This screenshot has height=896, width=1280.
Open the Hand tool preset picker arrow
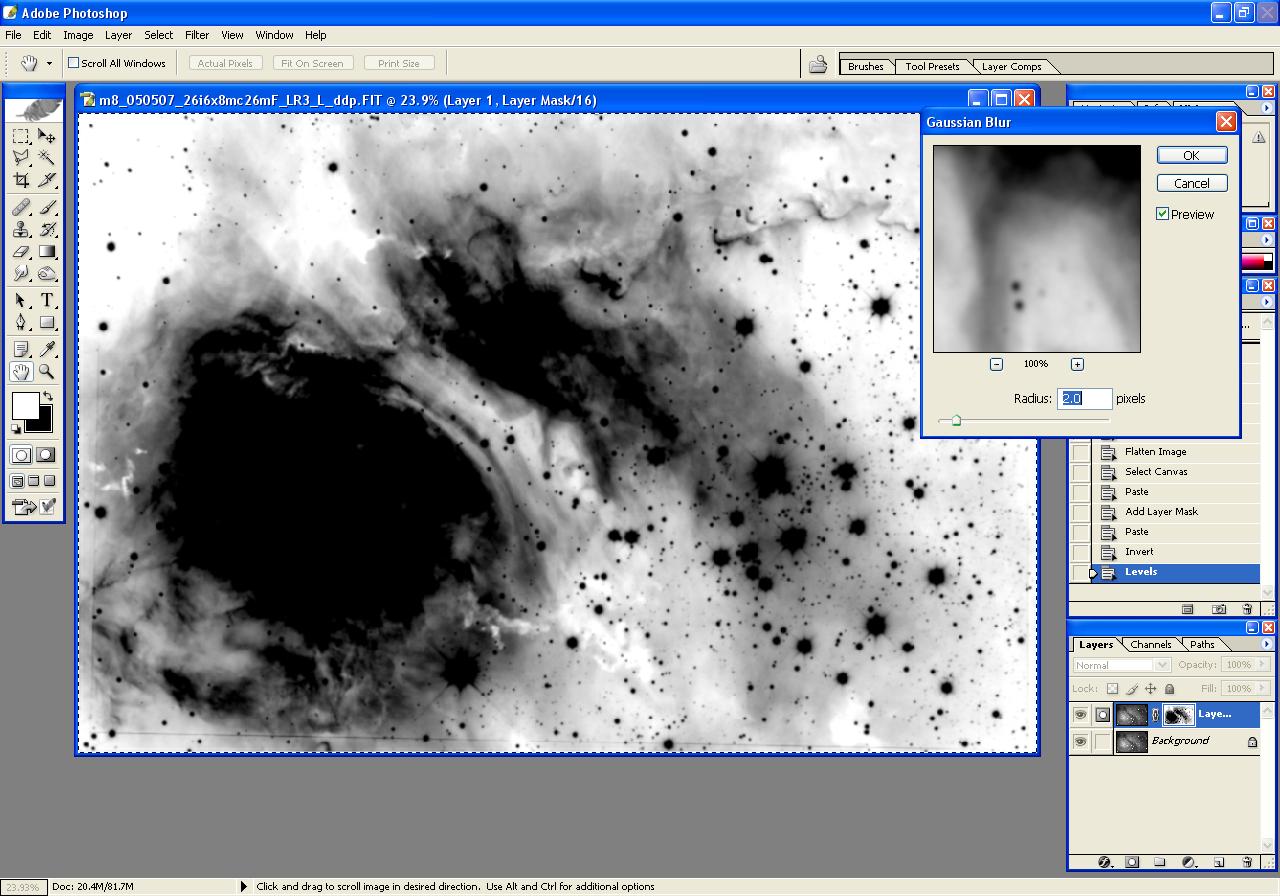[x=49, y=64]
